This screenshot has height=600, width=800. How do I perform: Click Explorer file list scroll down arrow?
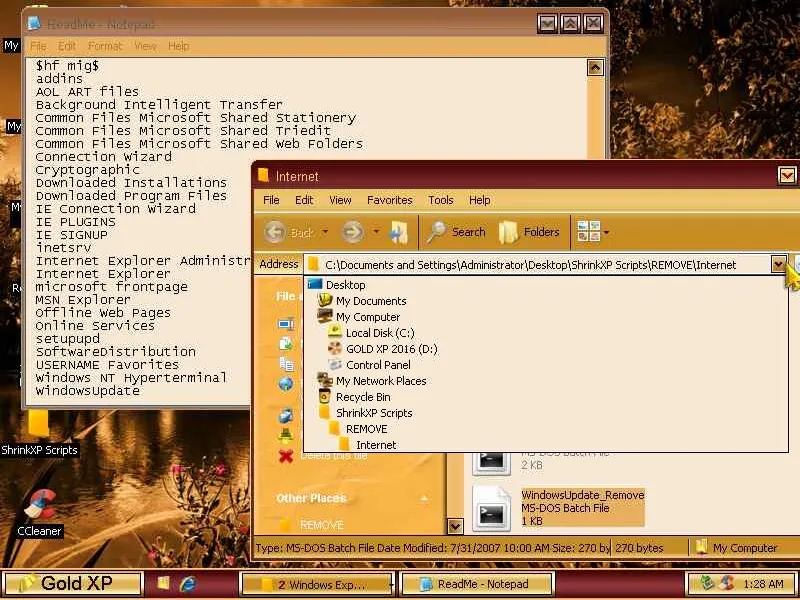point(455,526)
